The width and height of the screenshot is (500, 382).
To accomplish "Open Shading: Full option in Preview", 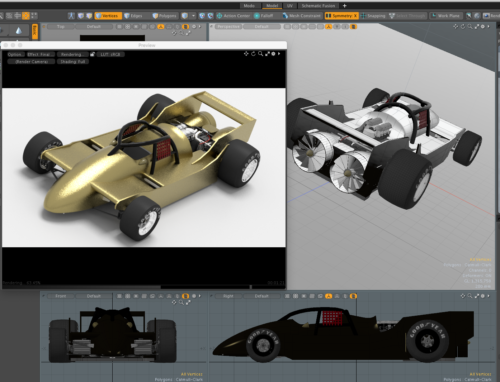I will point(73,62).
